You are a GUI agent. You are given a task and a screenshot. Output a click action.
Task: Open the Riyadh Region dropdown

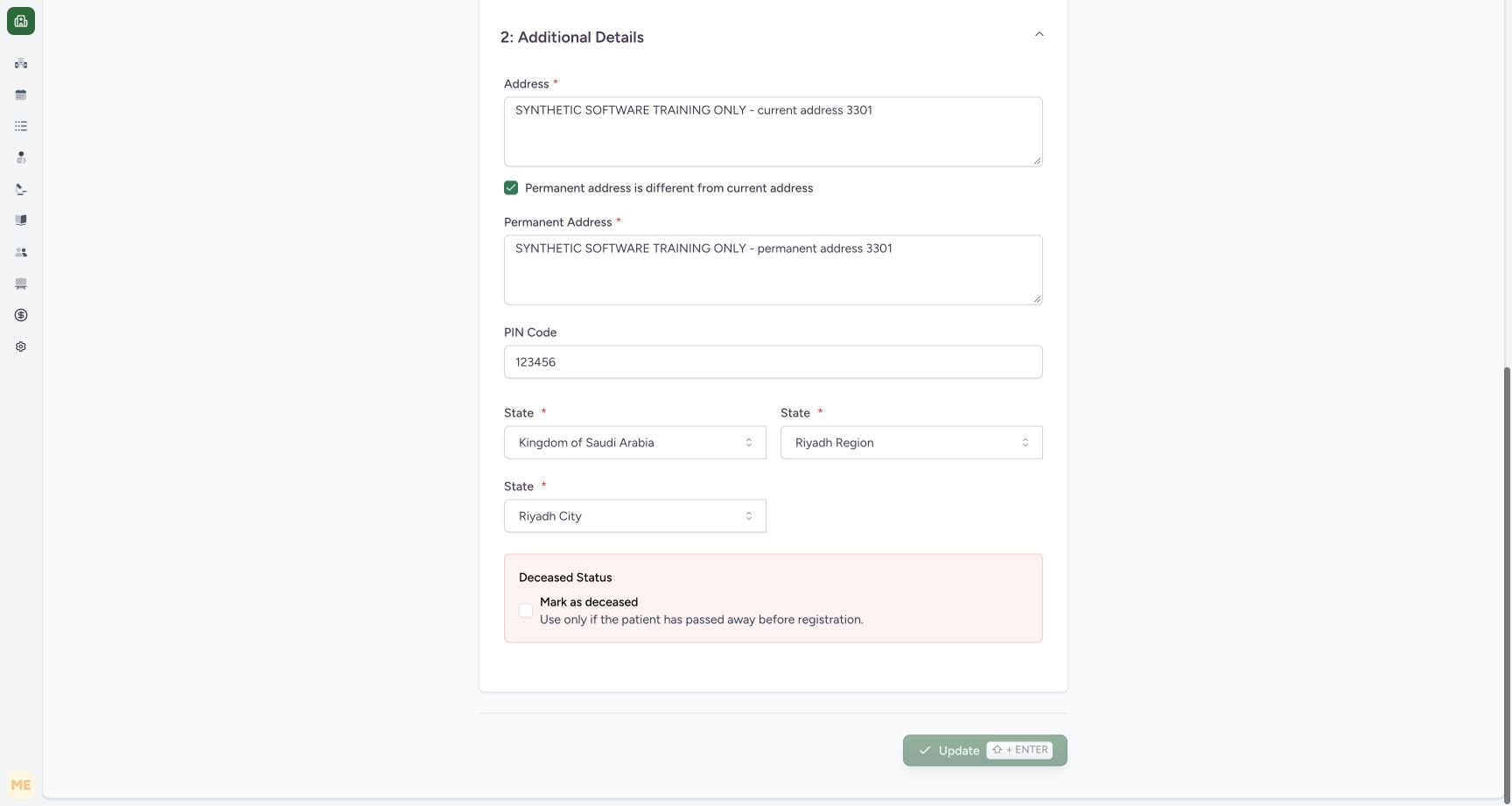coord(912,443)
